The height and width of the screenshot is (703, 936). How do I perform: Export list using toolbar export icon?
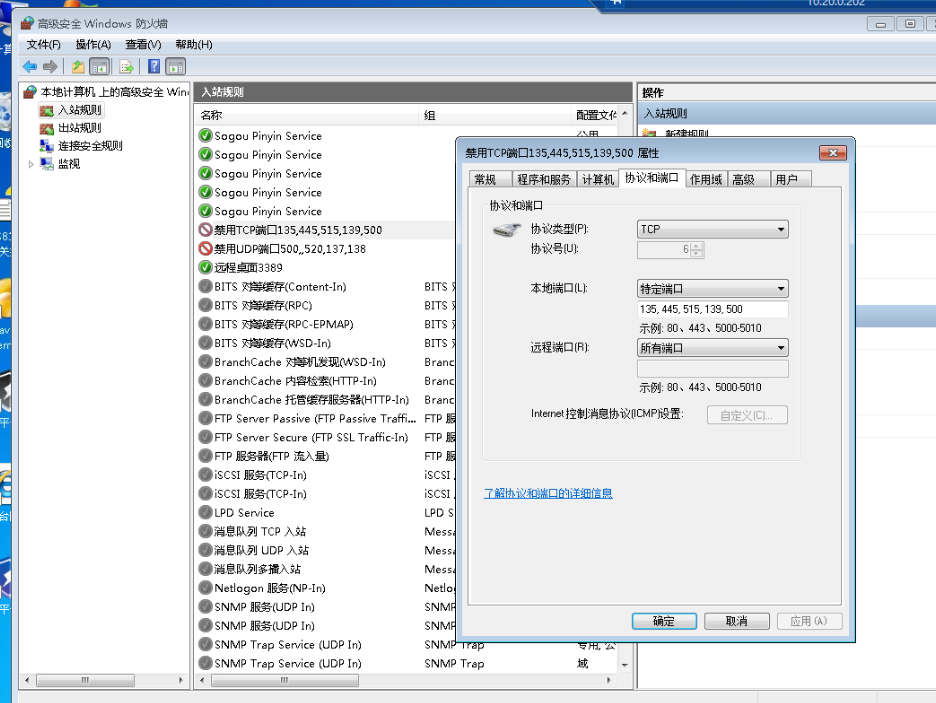126,67
